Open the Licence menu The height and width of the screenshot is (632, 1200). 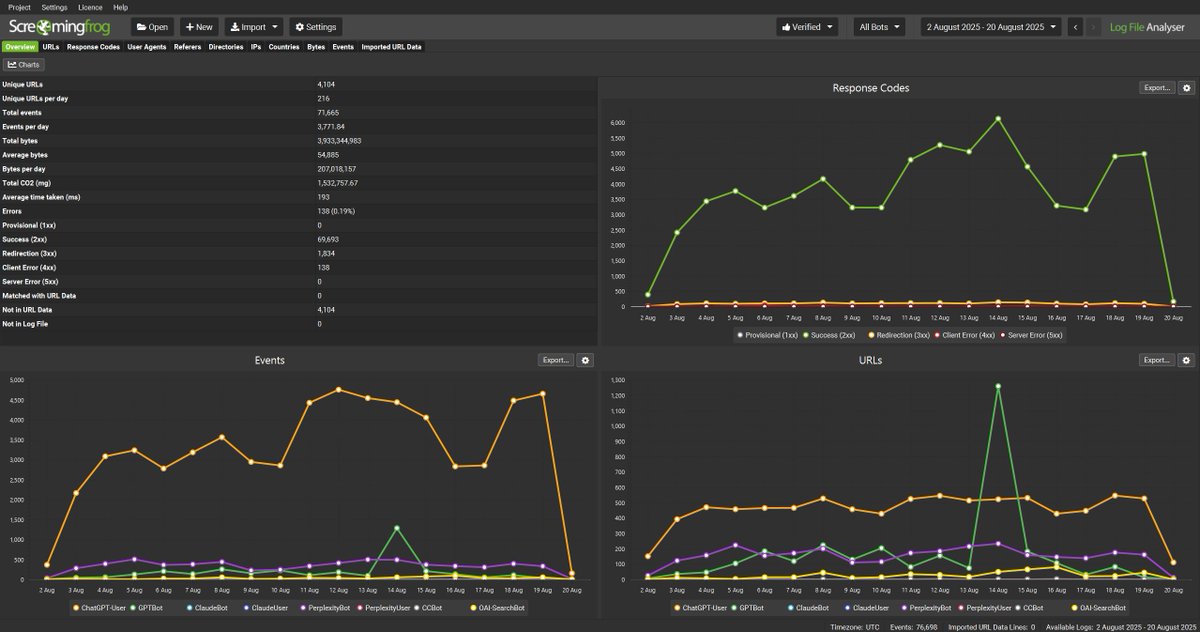[x=90, y=7]
